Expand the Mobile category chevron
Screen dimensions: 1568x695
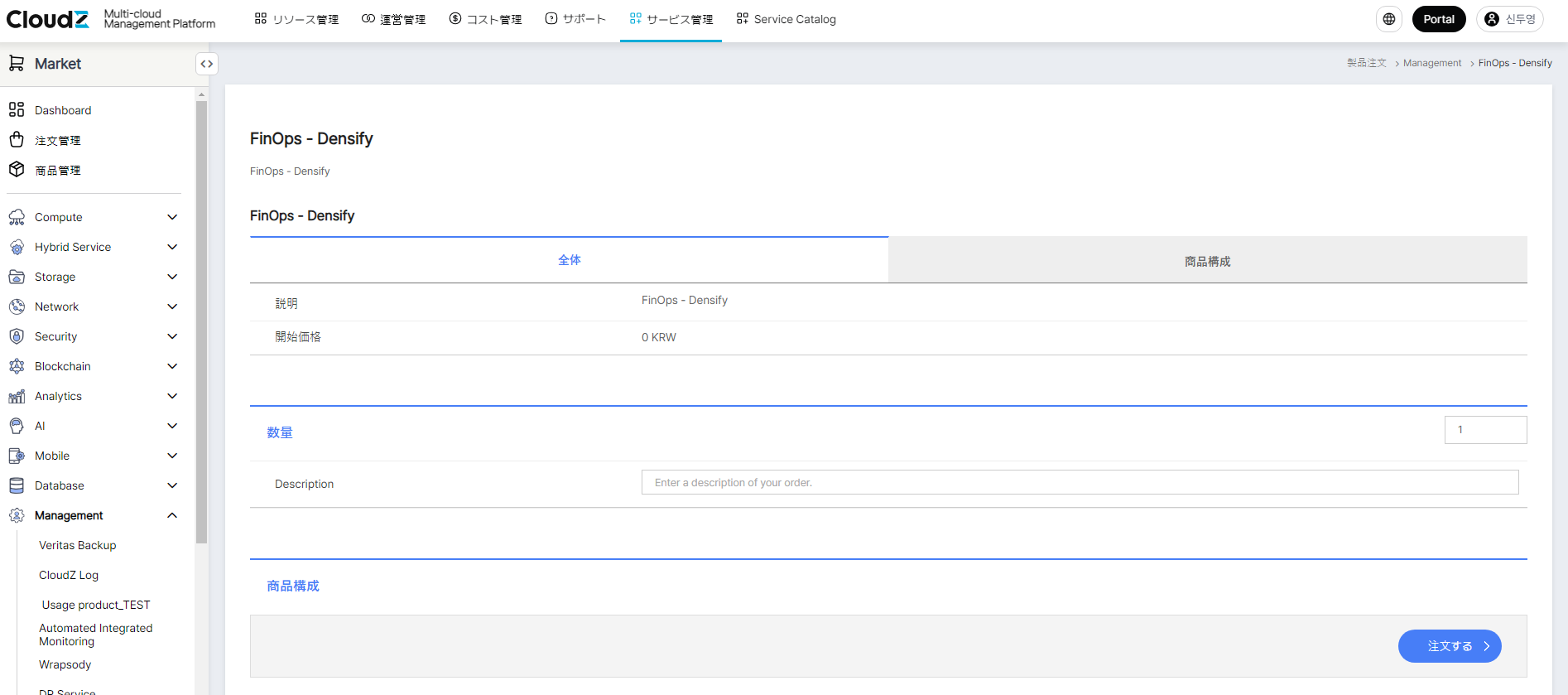[172, 456]
